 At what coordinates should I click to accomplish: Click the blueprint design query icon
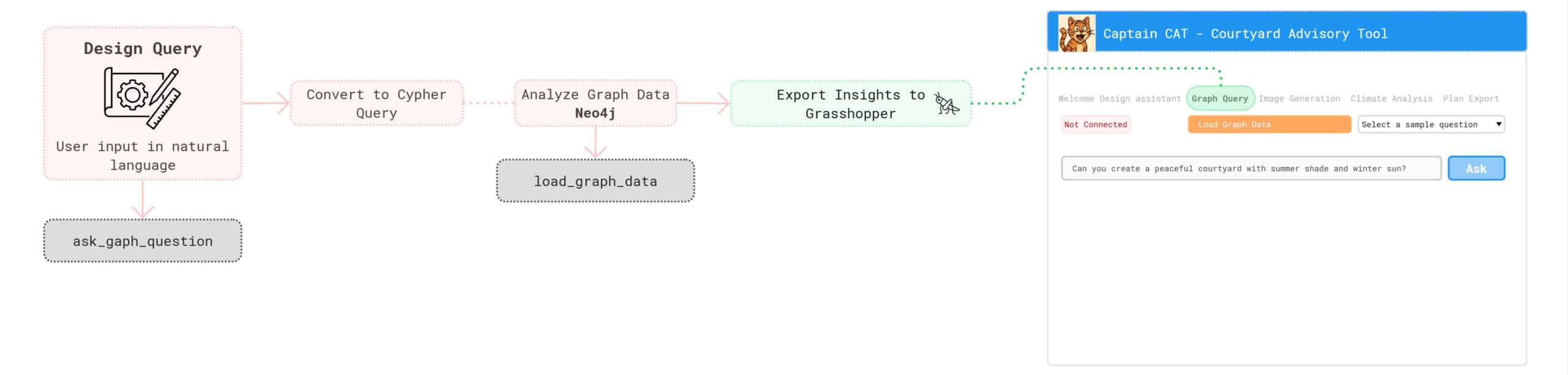coord(142,98)
